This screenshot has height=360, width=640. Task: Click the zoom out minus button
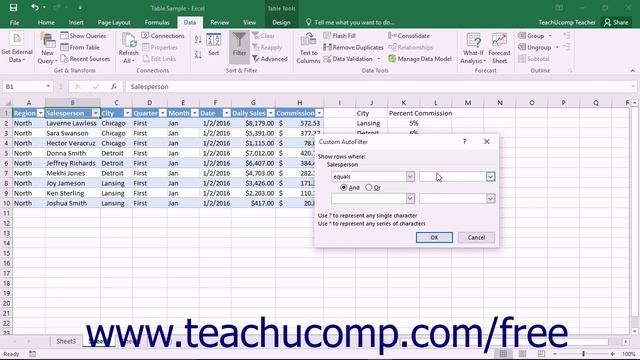(555, 354)
